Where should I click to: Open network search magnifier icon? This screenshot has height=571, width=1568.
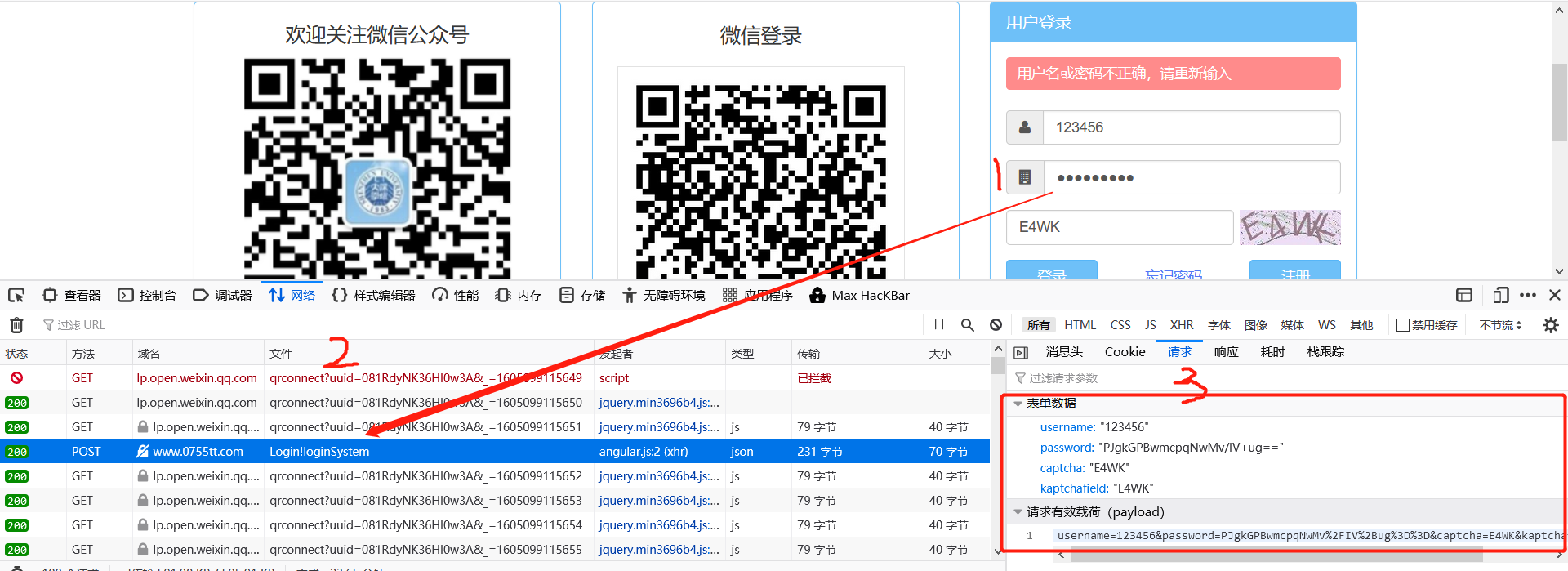click(968, 325)
